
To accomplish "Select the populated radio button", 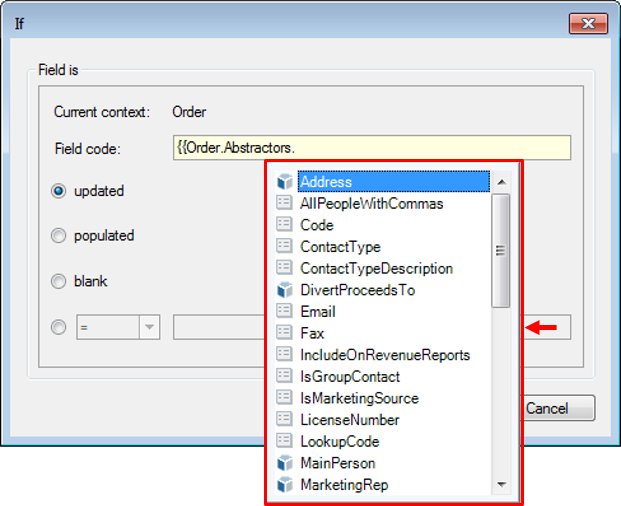I will (x=58, y=236).
